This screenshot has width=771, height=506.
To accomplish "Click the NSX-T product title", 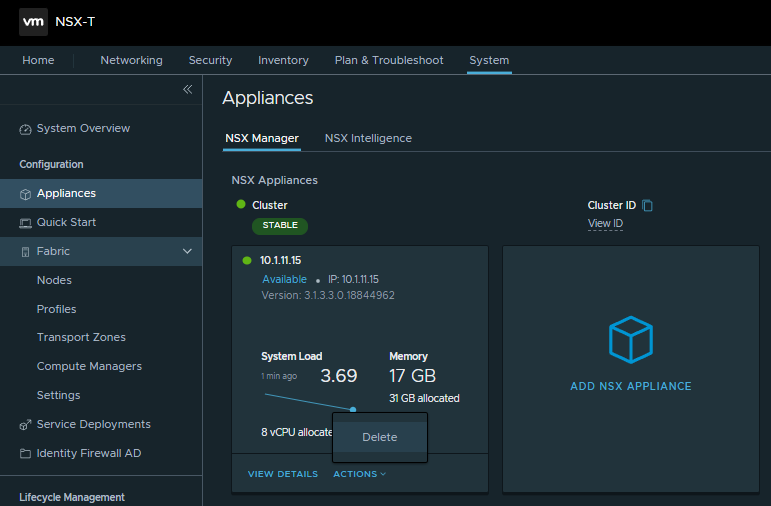I will click(75, 22).
